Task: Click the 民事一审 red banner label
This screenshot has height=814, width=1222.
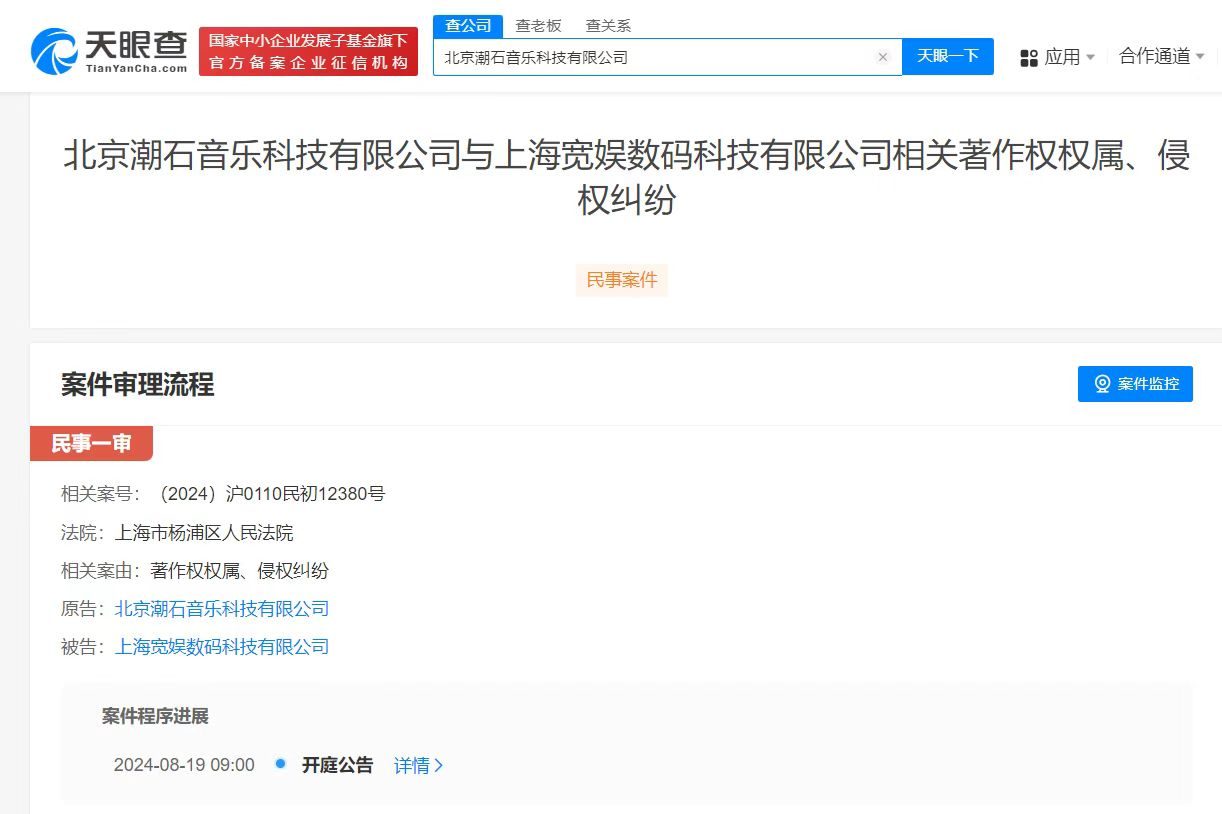Action: click(91, 443)
